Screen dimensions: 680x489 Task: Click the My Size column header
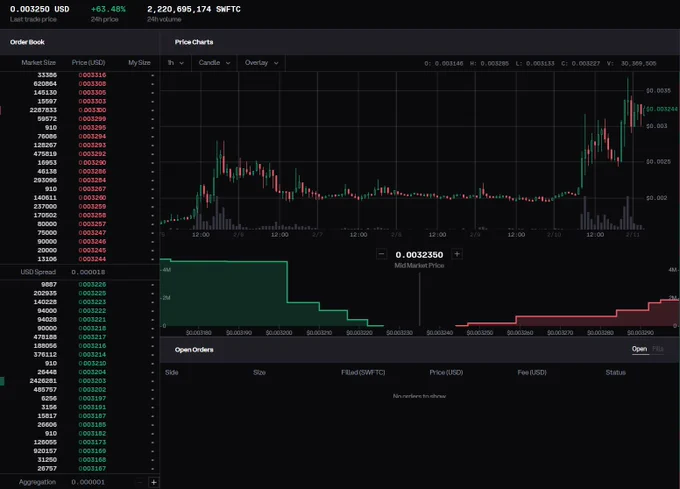139,63
